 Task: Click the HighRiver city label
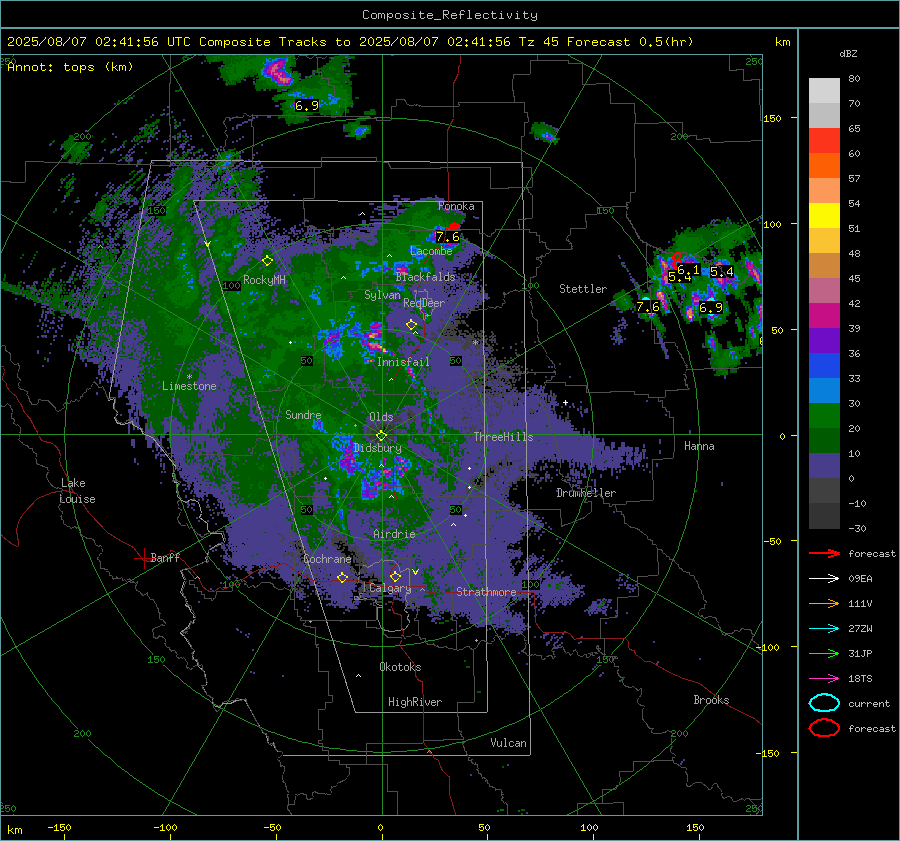coord(415,702)
